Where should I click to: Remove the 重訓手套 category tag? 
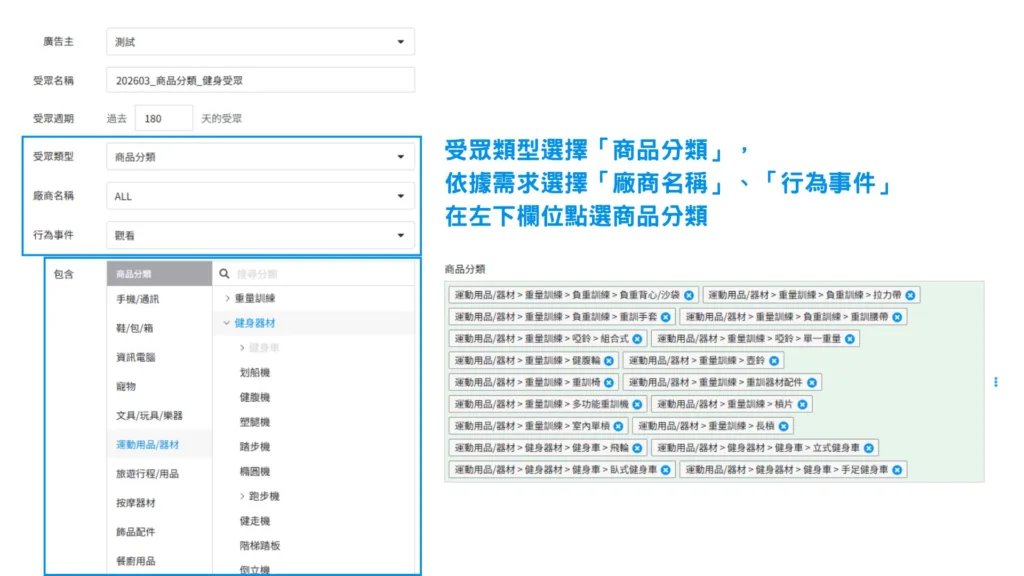pyautogui.click(x=666, y=317)
